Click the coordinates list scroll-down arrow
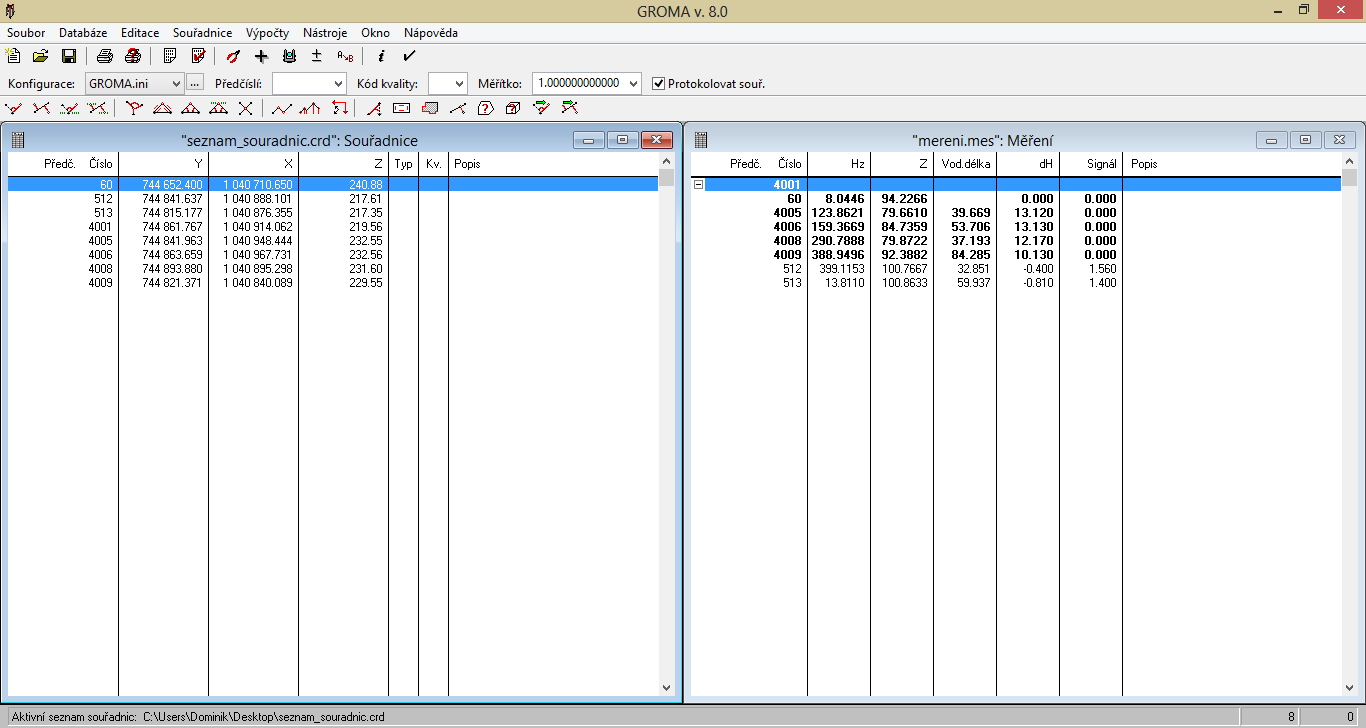 tap(667, 688)
